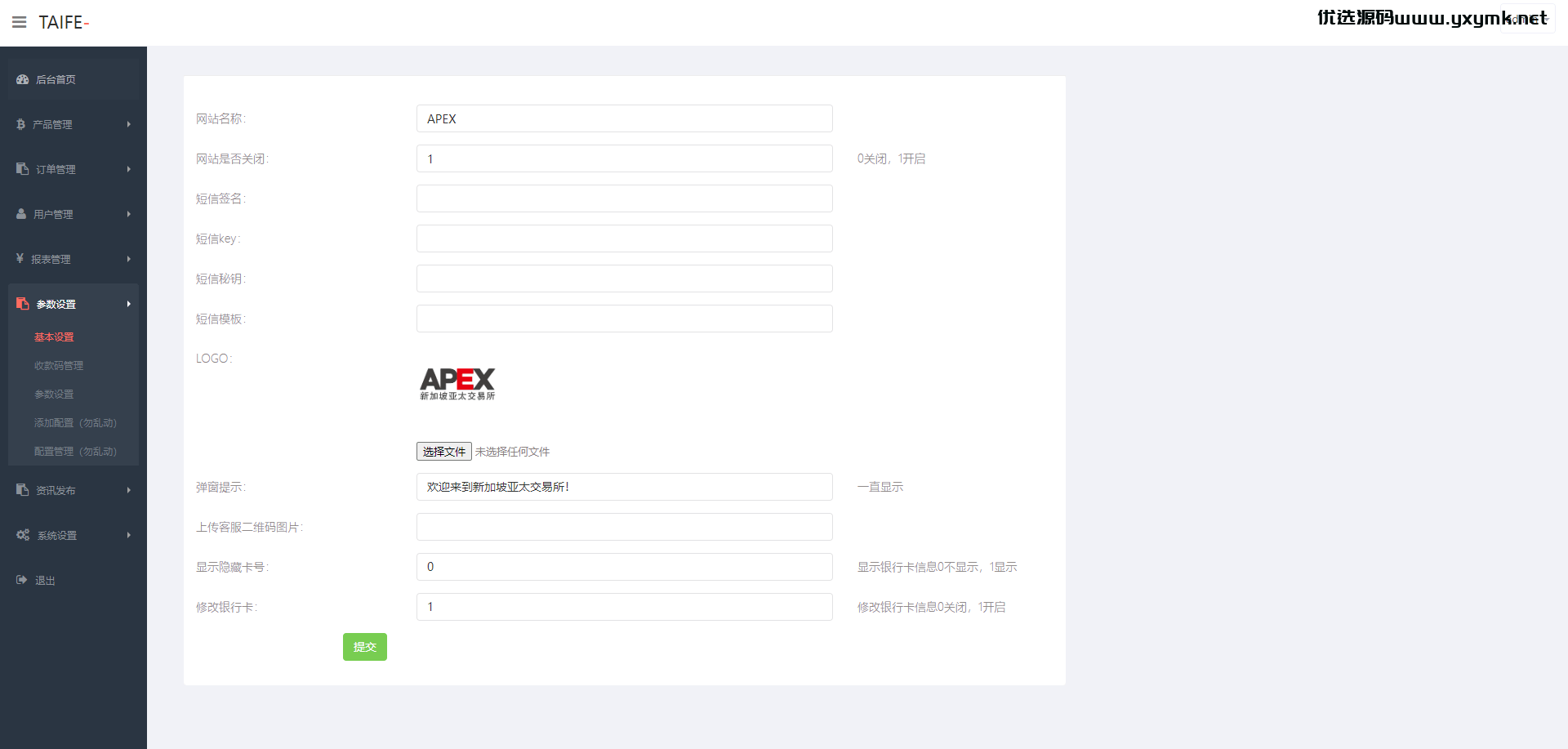This screenshot has width=1568, height=749.
Task: Focus the empty 短信秘钥 input field
Action: pyautogui.click(x=625, y=279)
